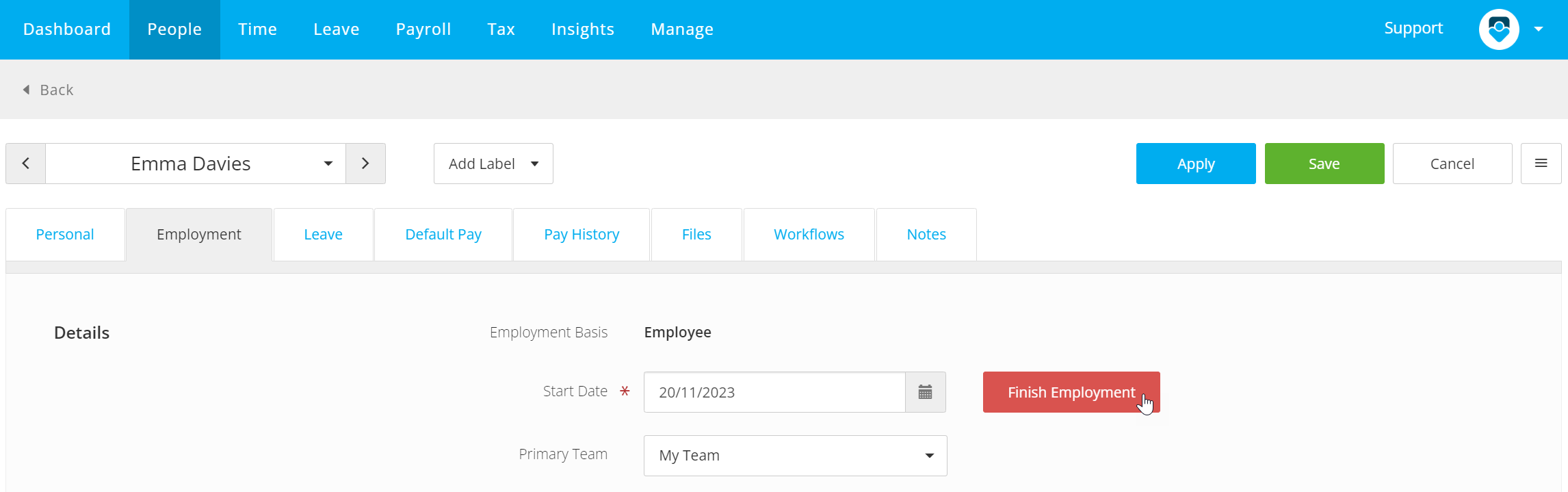Open the Tax section
Viewport: 1568px width, 492px height.
501,29
